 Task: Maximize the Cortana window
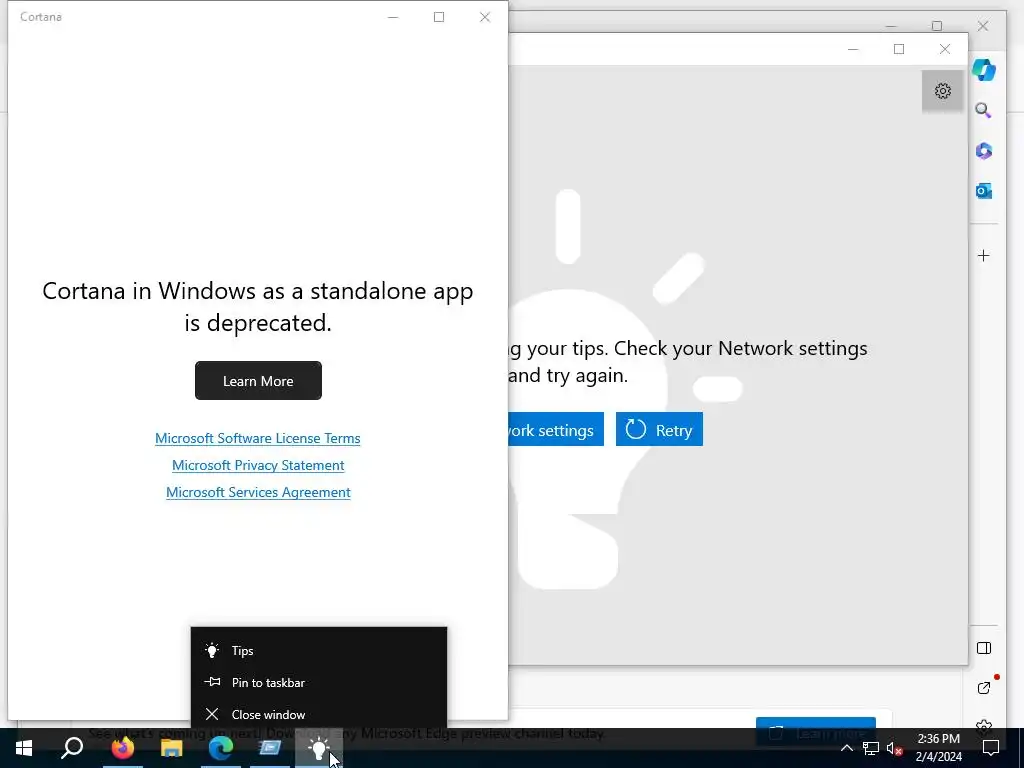click(439, 17)
